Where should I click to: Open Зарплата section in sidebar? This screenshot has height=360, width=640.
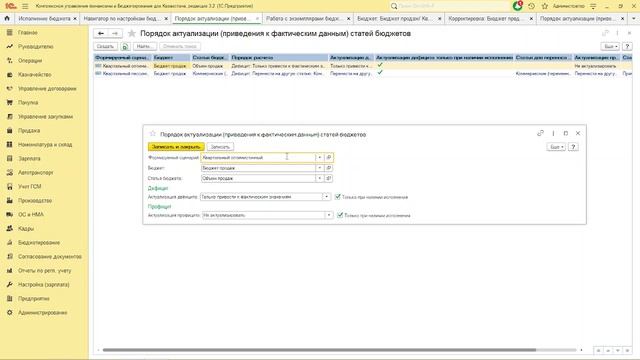click(x=29, y=158)
